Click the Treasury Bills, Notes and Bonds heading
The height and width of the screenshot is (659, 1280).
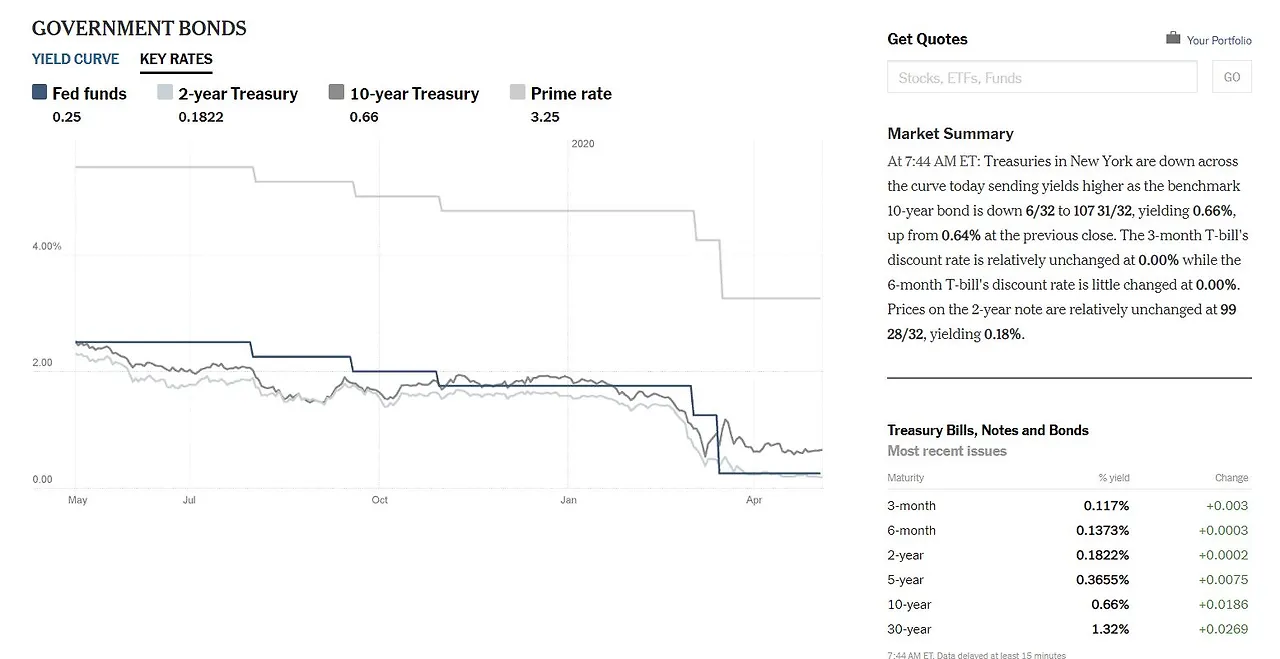coord(988,430)
